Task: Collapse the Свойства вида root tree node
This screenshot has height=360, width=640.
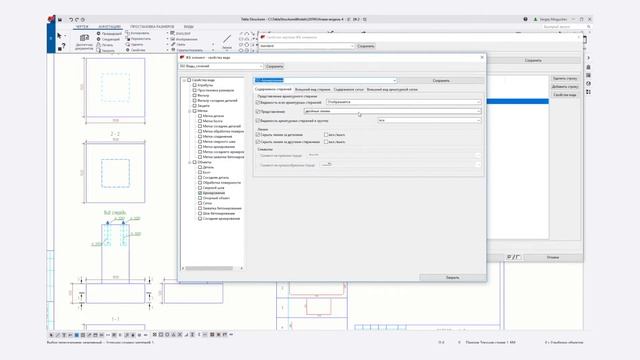Action: pos(184,80)
